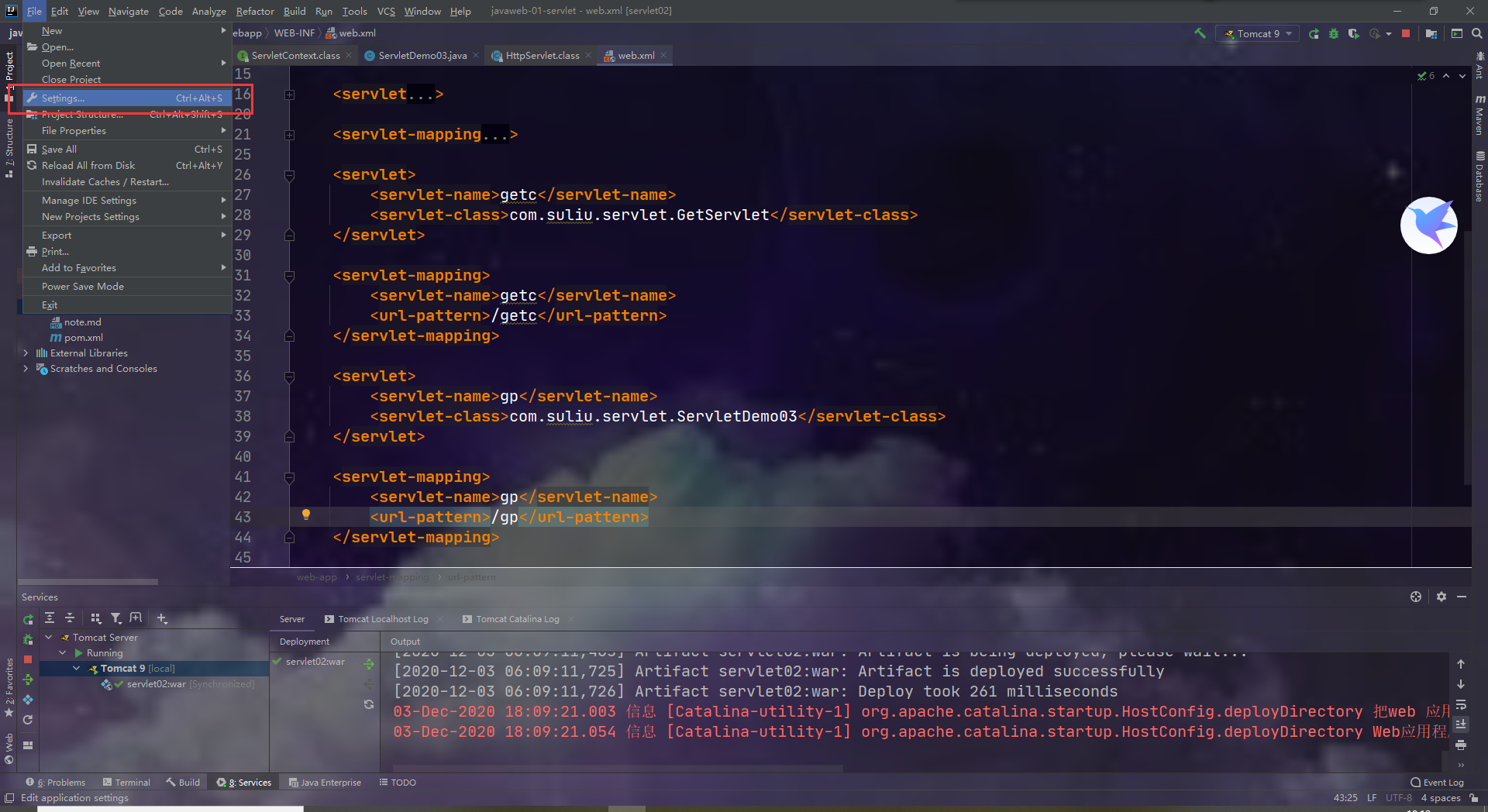1488x812 pixels.
Task: Collapse all nodes in Services tree
Action: coord(70,618)
